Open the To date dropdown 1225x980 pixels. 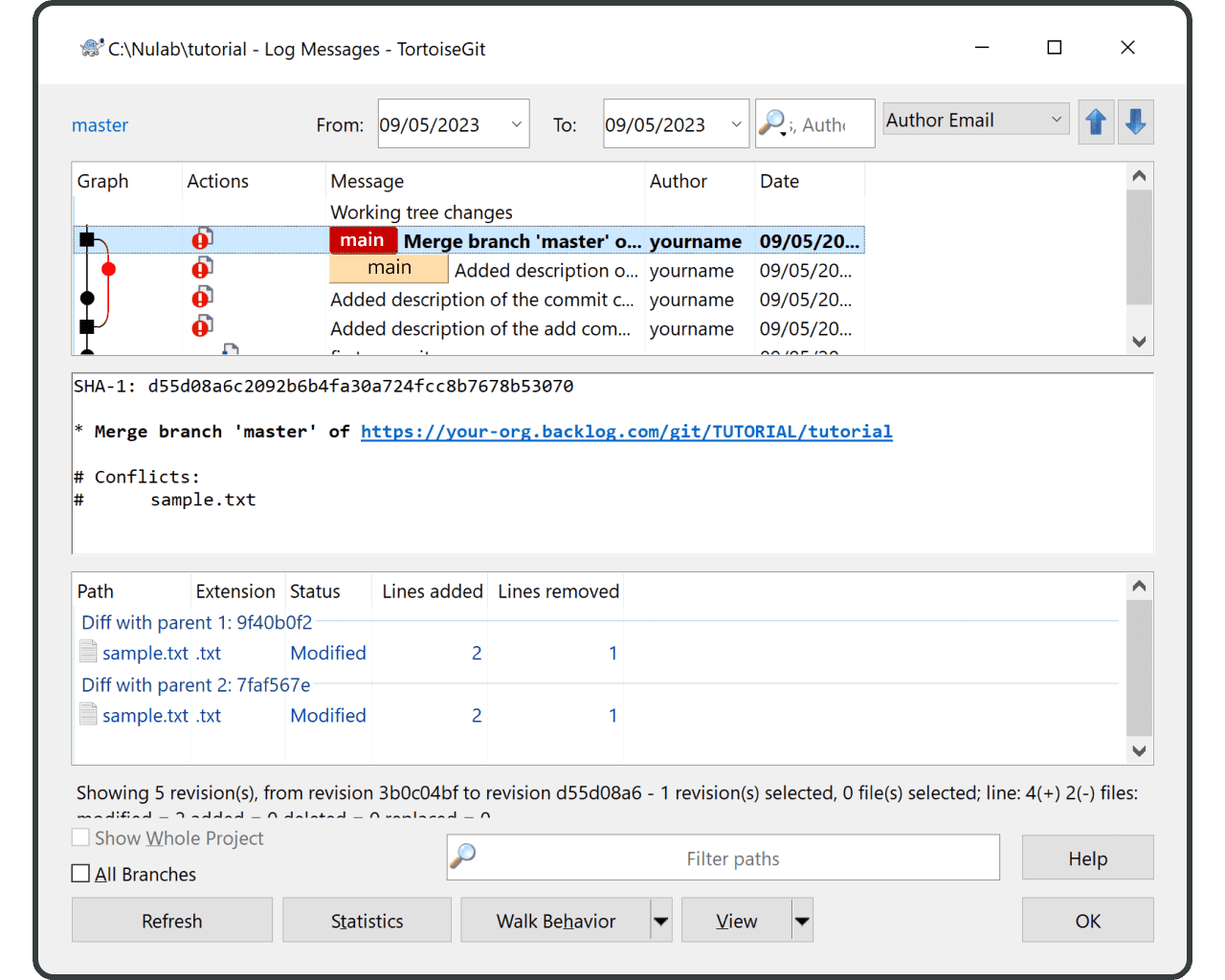point(736,124)
